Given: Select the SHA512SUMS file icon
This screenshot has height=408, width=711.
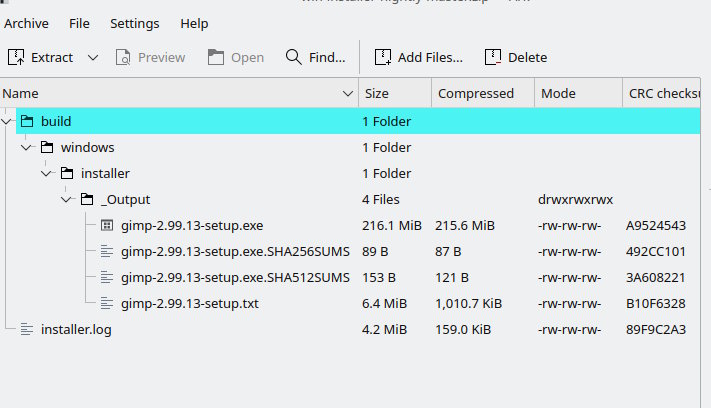Looking at the screenshot, I should (x=107, y=277).
